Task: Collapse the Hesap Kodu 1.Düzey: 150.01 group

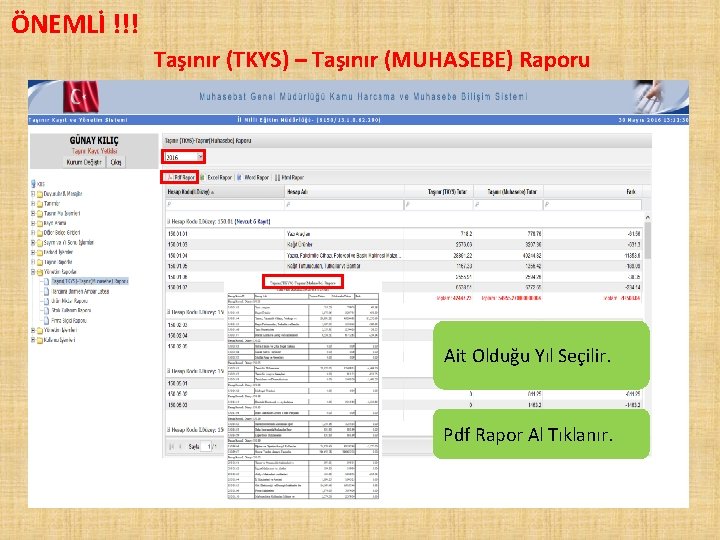Action: pos(168,221)
